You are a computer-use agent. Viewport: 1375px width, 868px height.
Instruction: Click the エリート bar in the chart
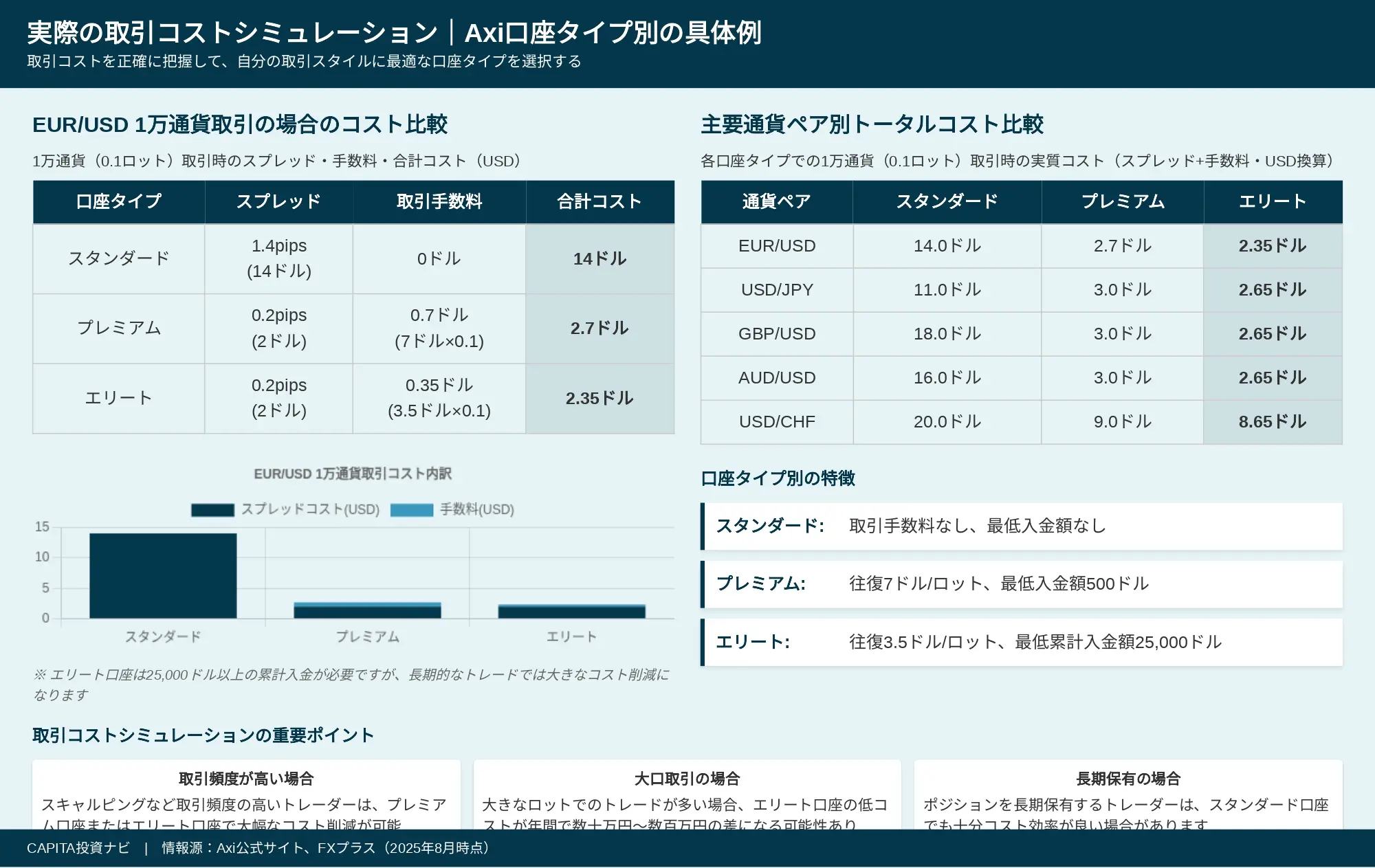point(571,612)
